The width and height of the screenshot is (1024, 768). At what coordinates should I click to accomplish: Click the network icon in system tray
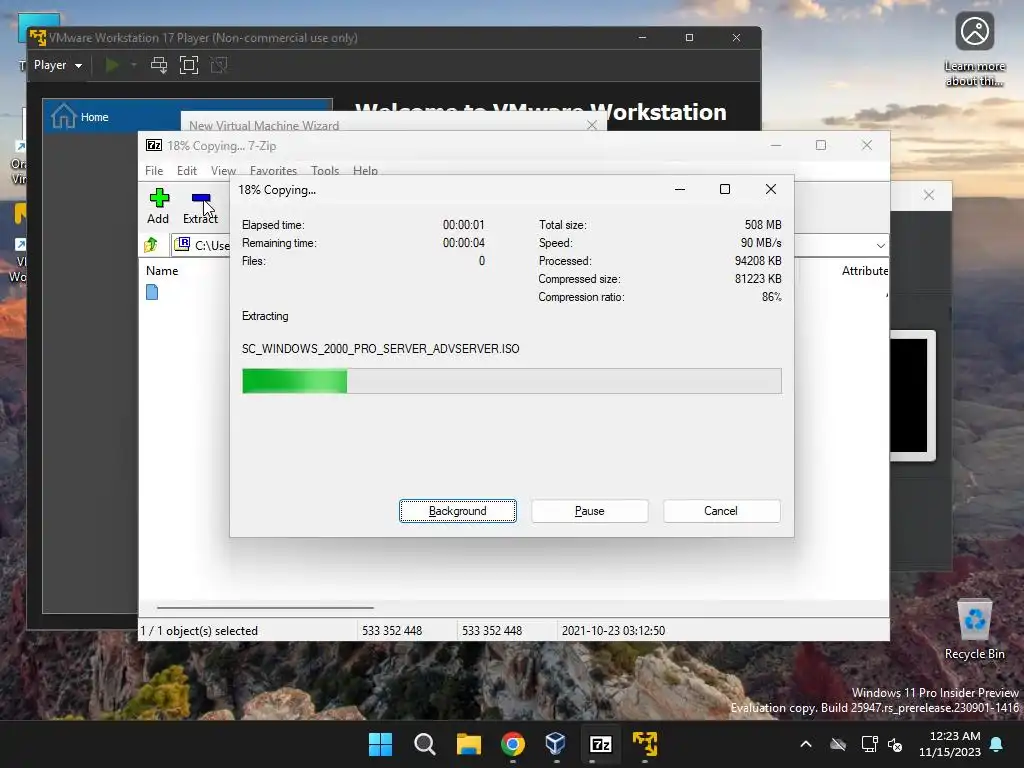pos(869,744)
